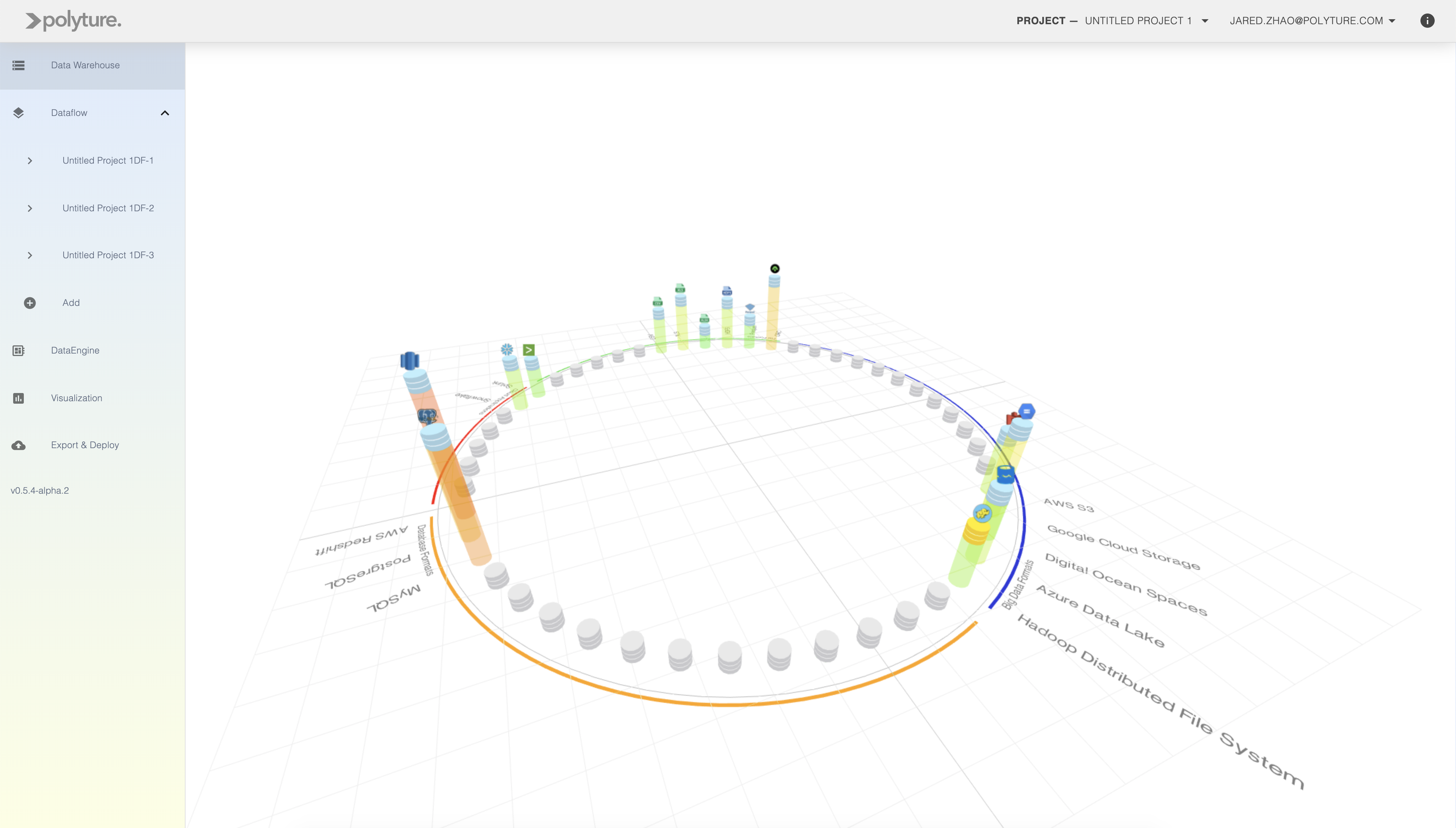Expand Untitled Project 1DF-3 chevron
This screenshot has height=828, width=1456.
(x=30, y=255)
